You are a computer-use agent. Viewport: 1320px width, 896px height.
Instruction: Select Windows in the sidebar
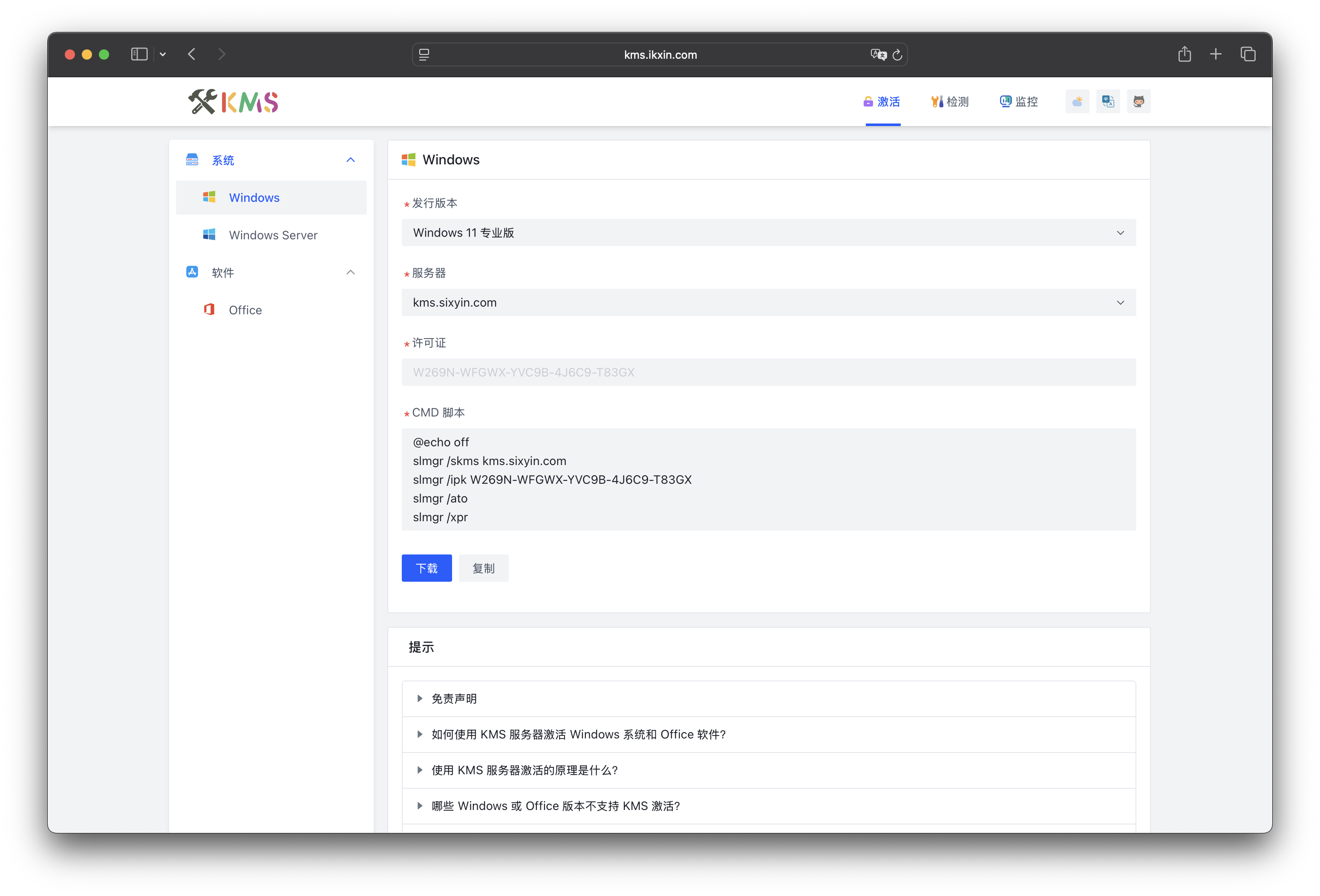tap(271, 198)
